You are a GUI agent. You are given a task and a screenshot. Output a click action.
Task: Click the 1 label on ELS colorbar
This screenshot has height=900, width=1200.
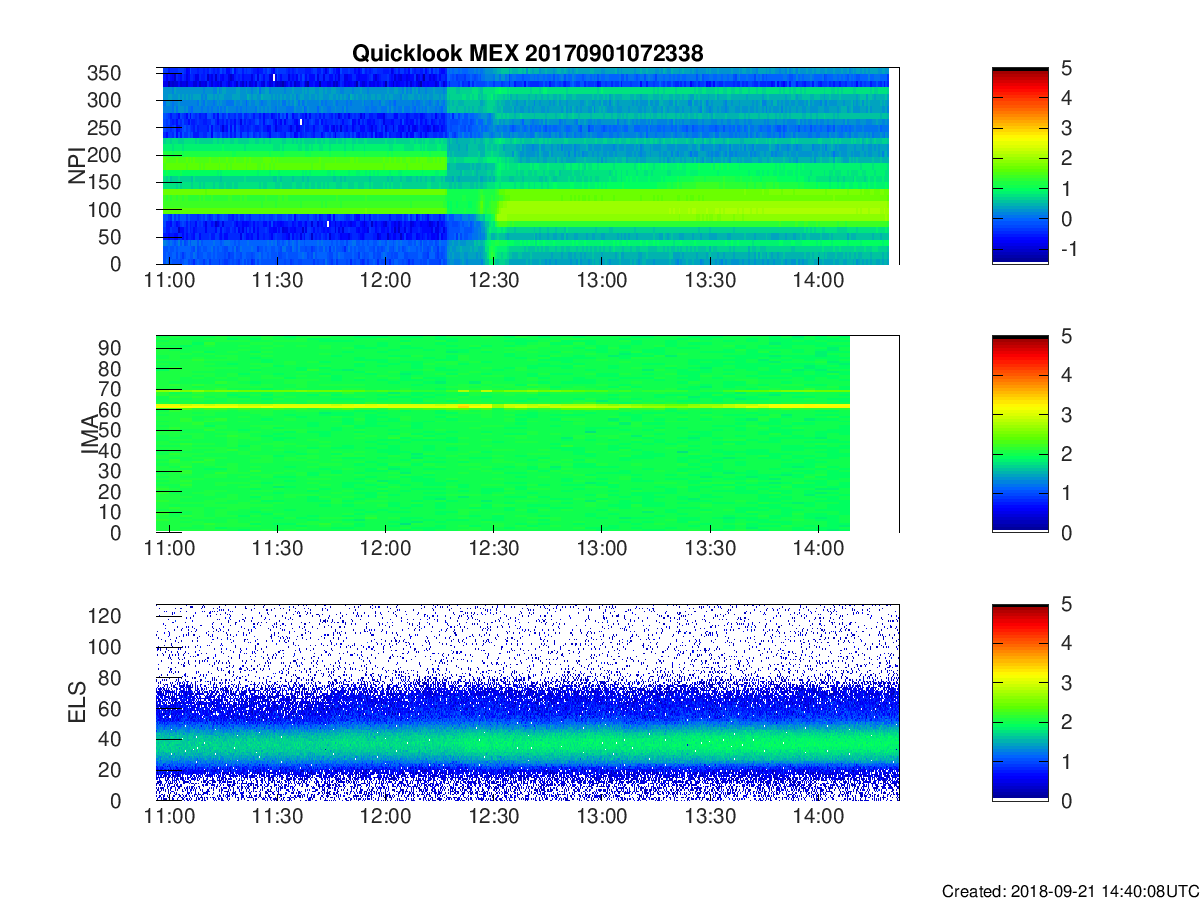pos(1067,761)
